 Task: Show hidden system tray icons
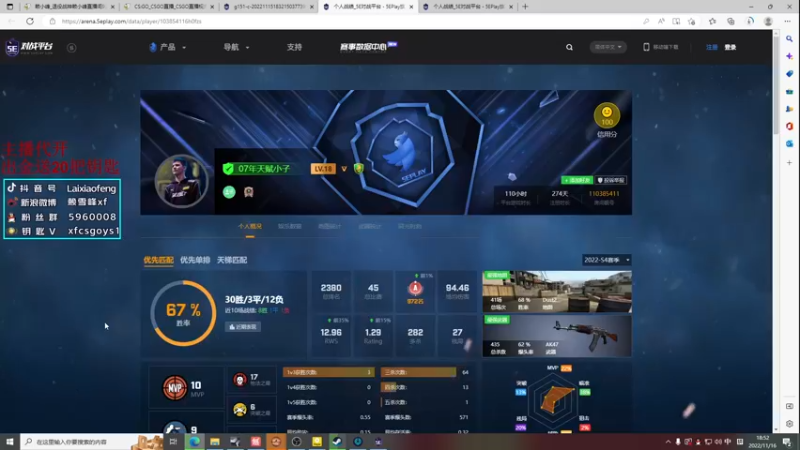coord(668,442)
